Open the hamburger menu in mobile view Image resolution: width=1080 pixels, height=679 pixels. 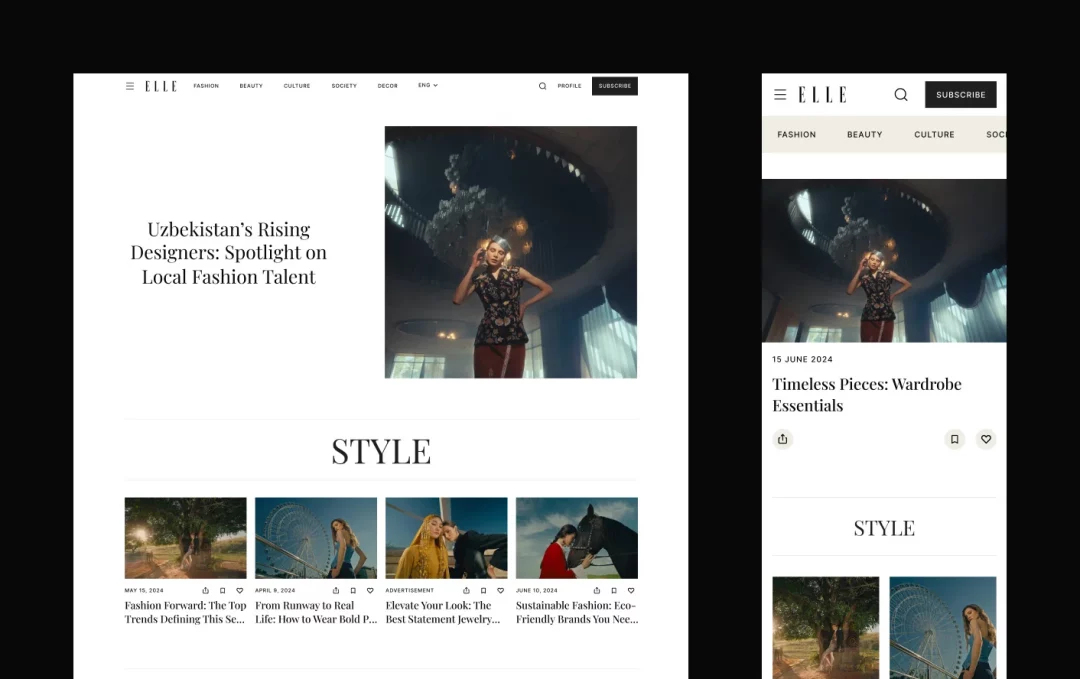point(780,94)
